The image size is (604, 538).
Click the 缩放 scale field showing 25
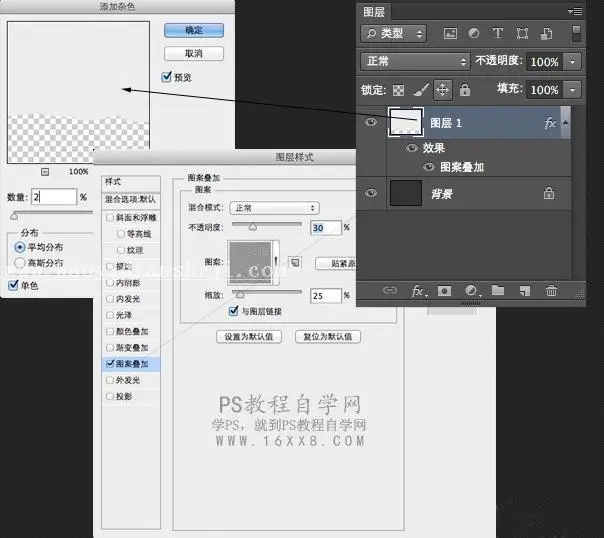point(326,296)
